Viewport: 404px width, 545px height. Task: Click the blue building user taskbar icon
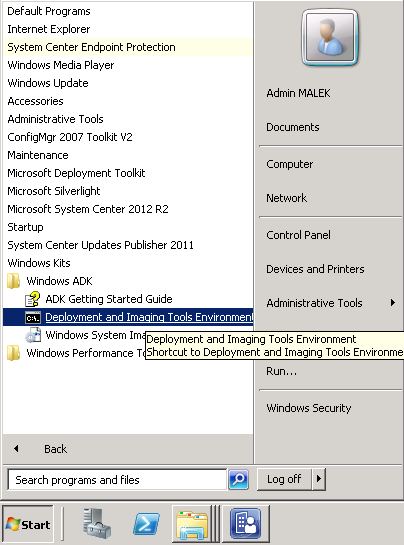pyautogui.click(x=245, y=524)
